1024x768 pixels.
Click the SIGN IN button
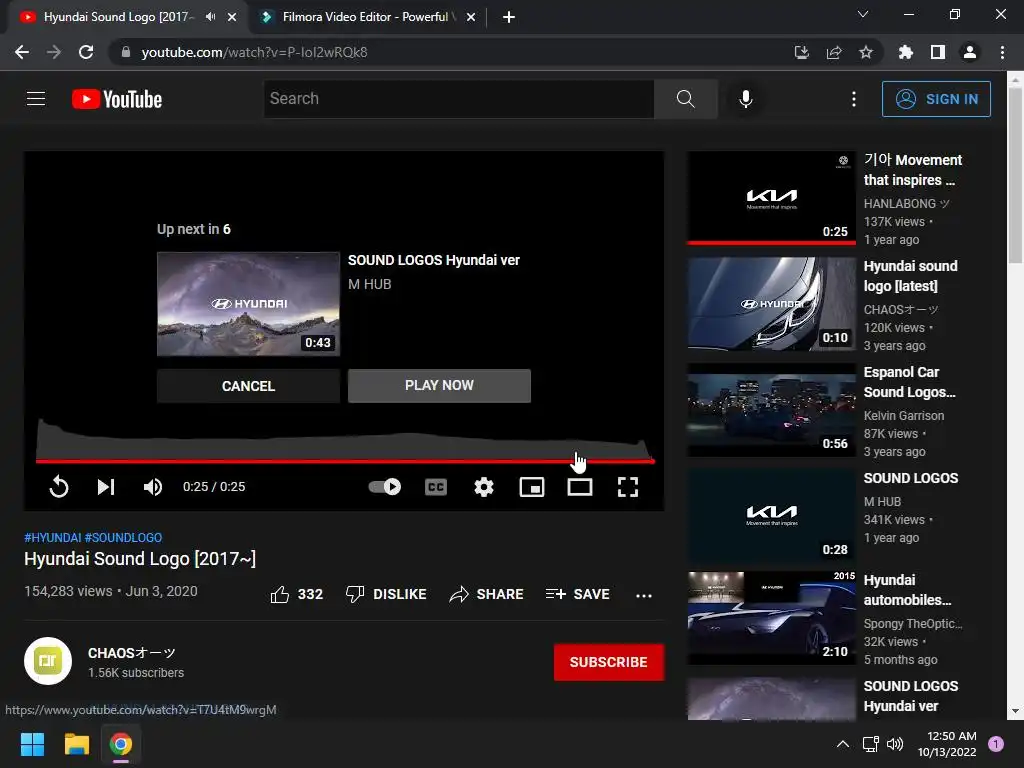[936, 99]
